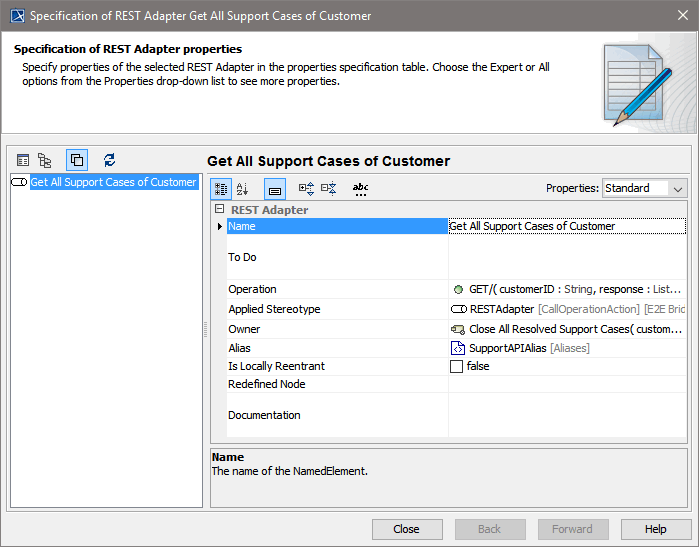Click the list view icon in left panel toolbar
699x547 pixels.
point(23,160)
